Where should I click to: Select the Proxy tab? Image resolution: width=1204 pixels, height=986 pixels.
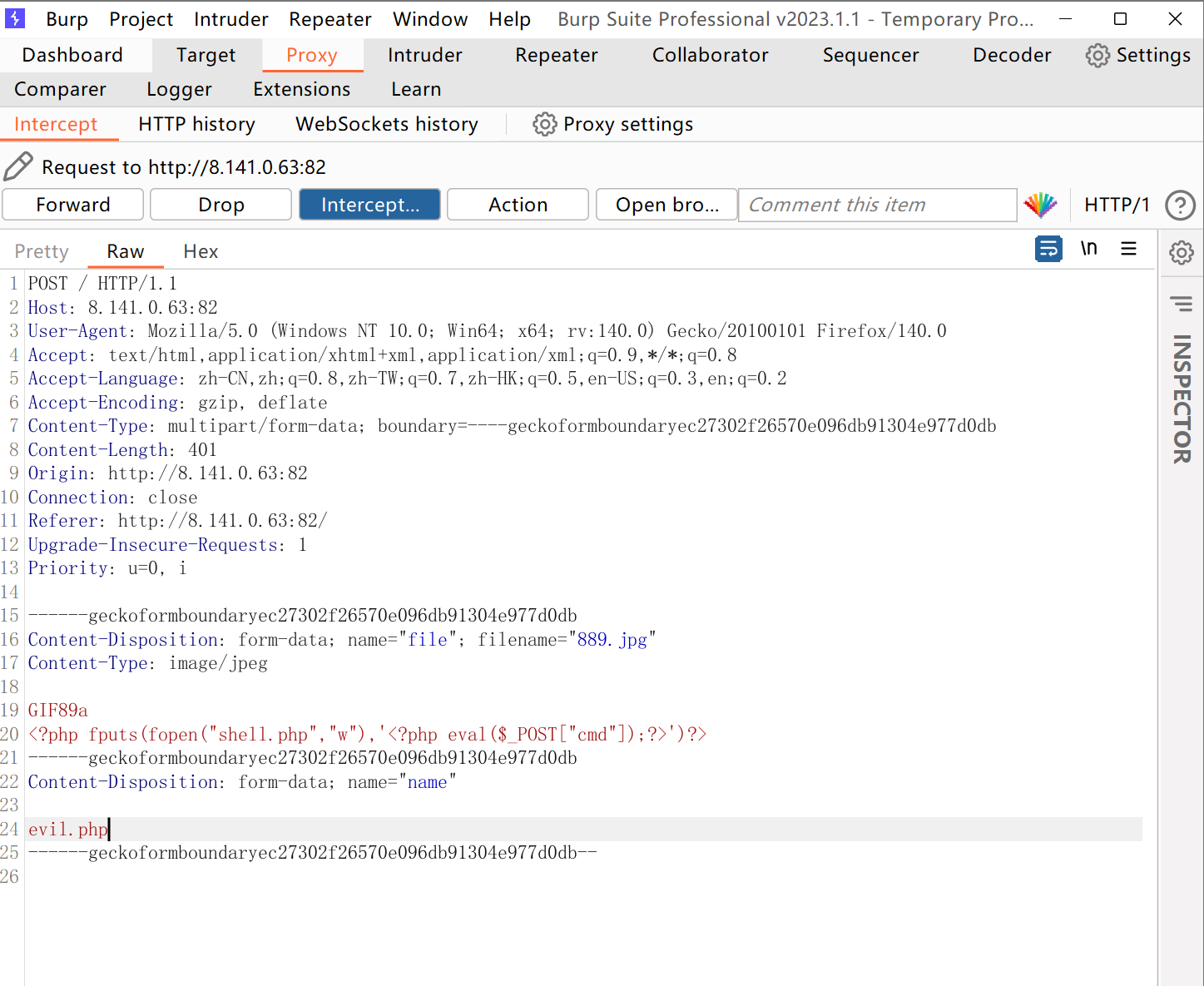(x=312, y=55)
